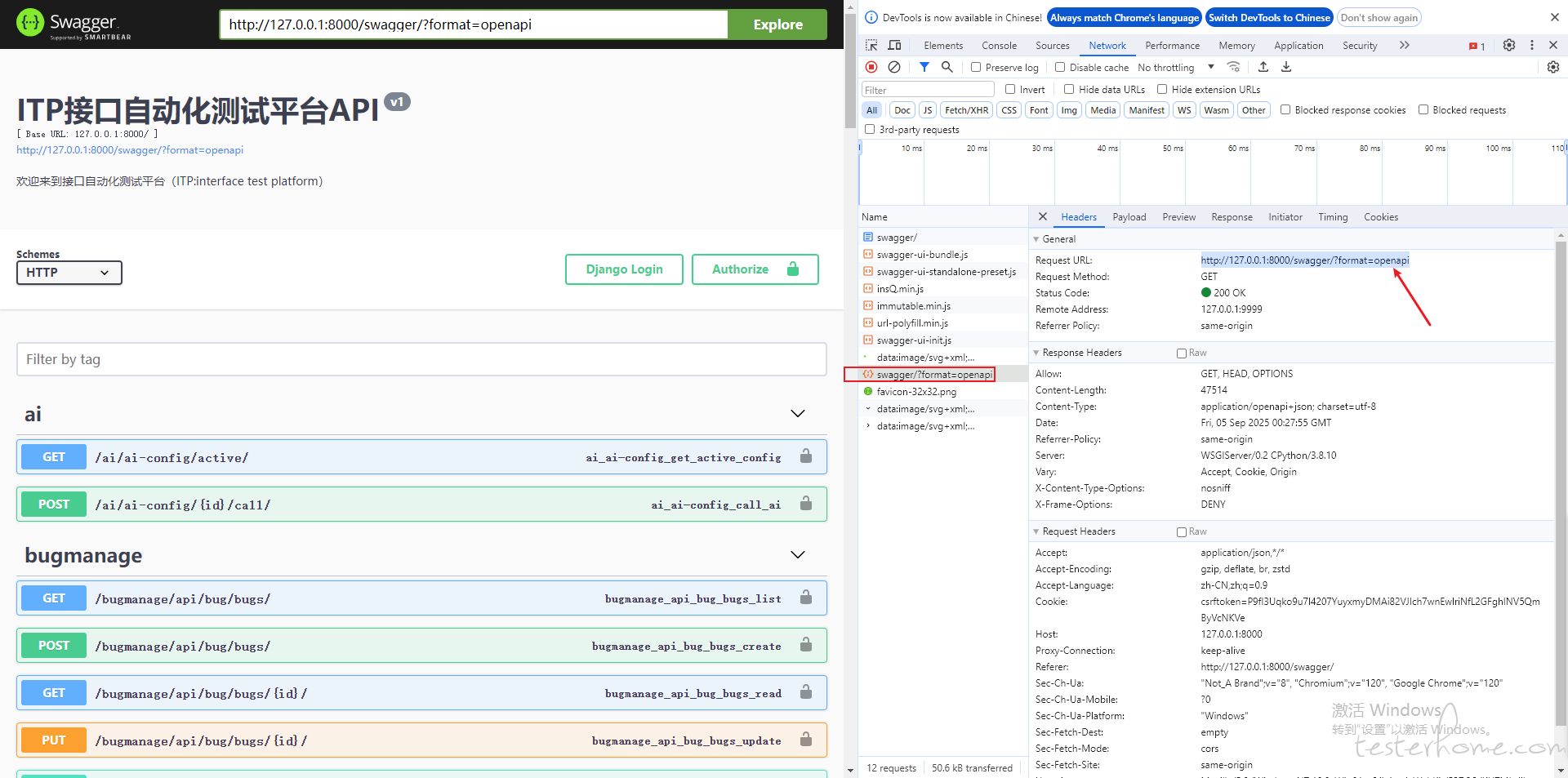
Task: Enable Disable cache checkbox
Action: (1060, 67)
